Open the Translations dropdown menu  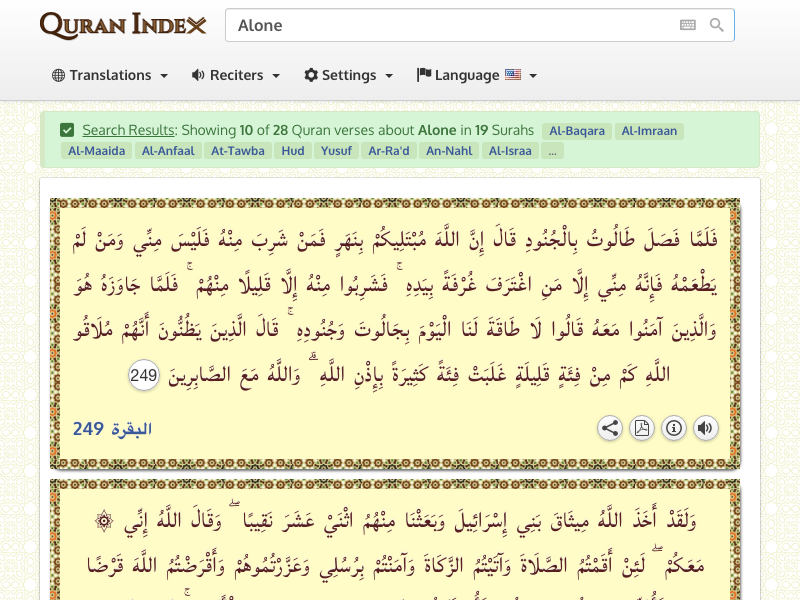pyautogui.click(x=110, y=76)
